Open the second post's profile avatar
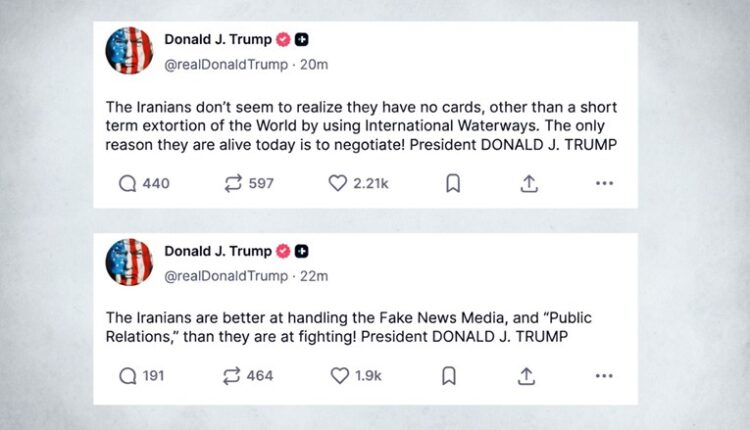Viewport: 750px width, 430px height. point(129,263)
